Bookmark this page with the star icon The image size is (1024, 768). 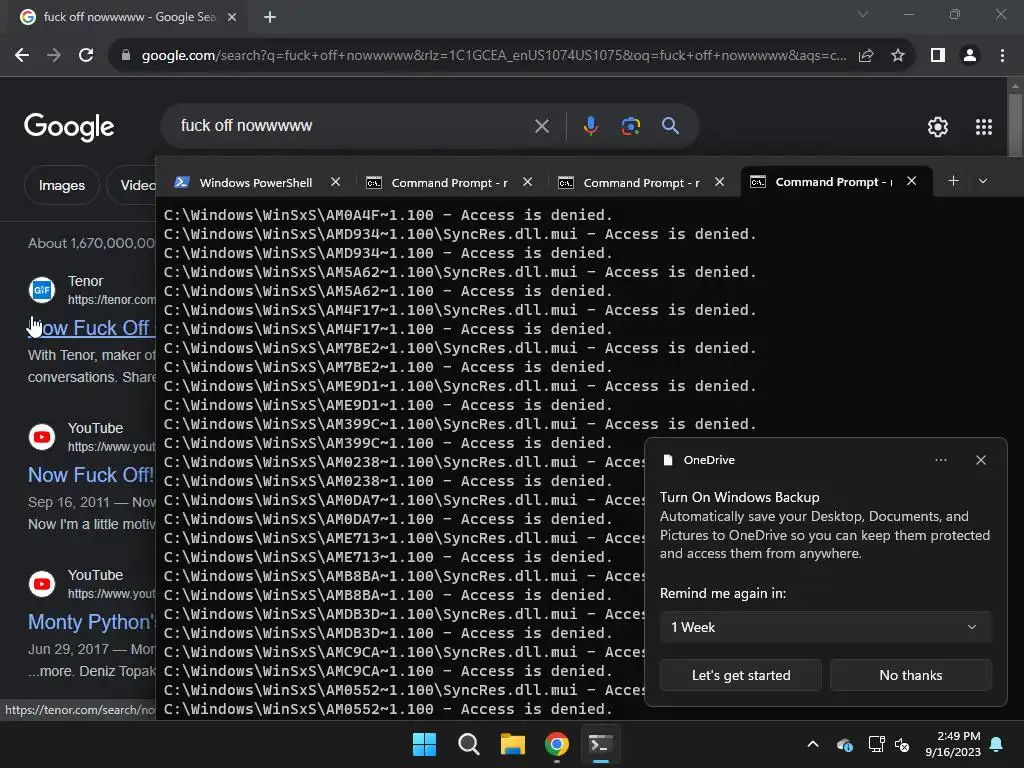[898, 56]
